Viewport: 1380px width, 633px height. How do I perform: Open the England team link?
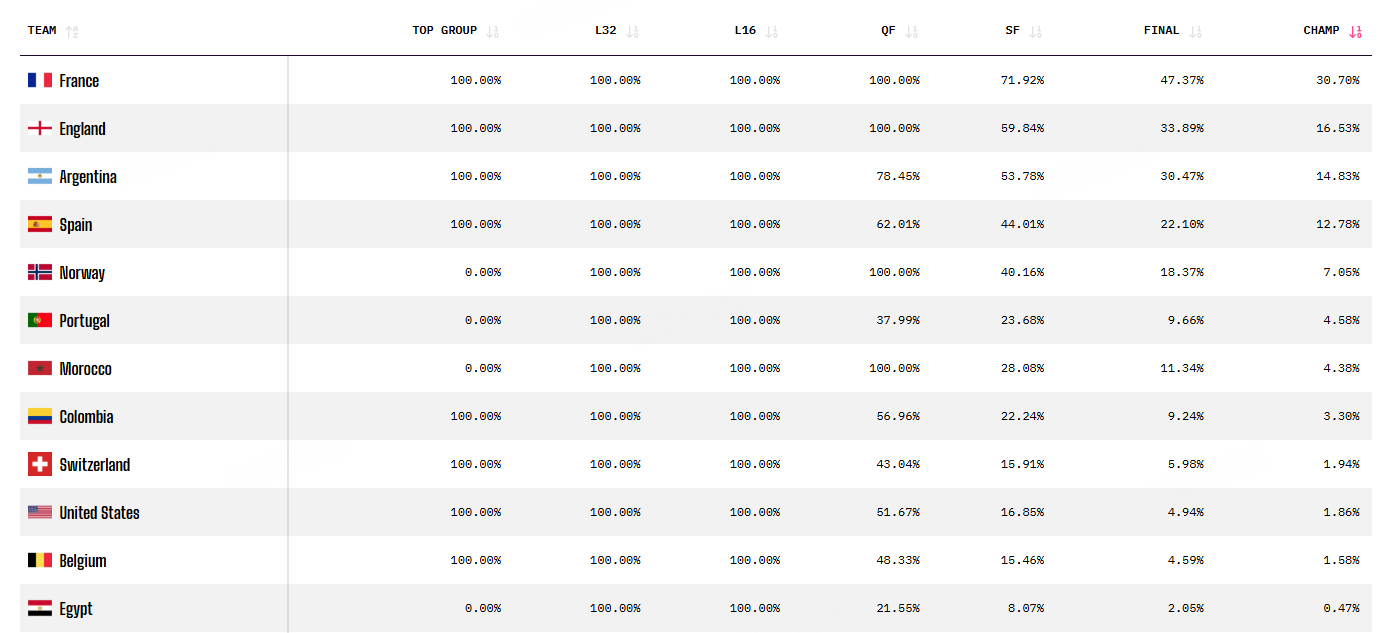tap(82, 129)
